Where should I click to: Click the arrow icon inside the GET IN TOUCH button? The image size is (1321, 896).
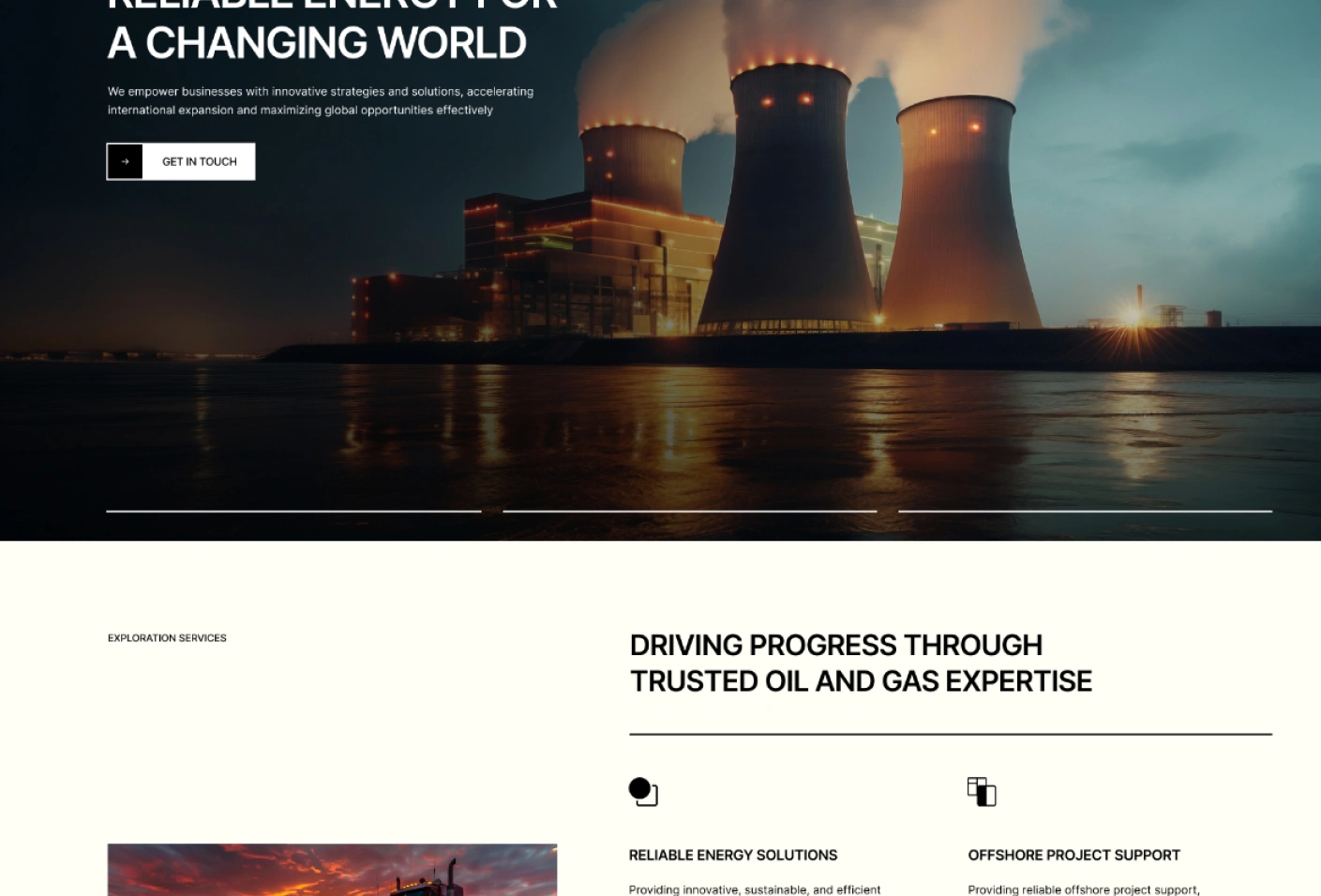click(x=126, y=160)
